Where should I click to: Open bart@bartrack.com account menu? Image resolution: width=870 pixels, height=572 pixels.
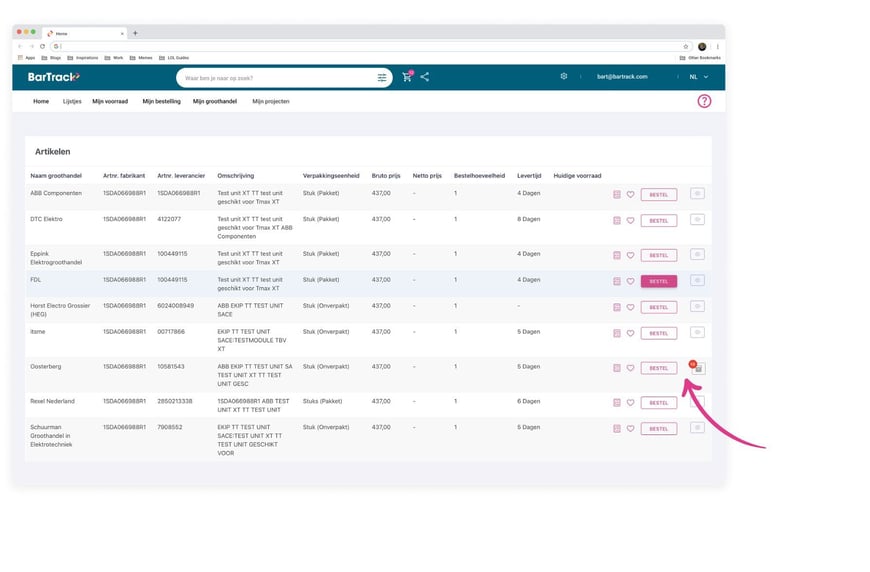622,77
